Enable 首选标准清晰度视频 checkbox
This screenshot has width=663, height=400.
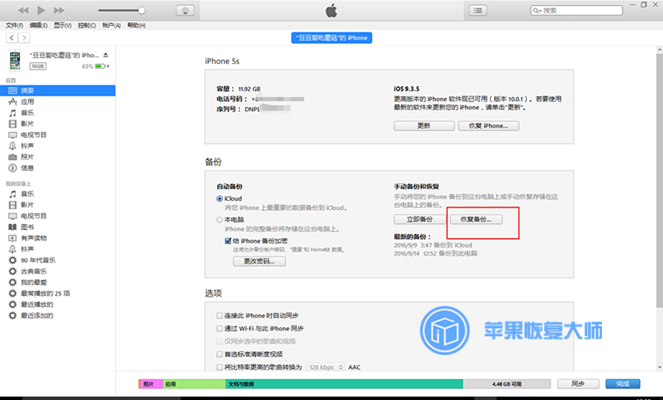tap(219, 354)
